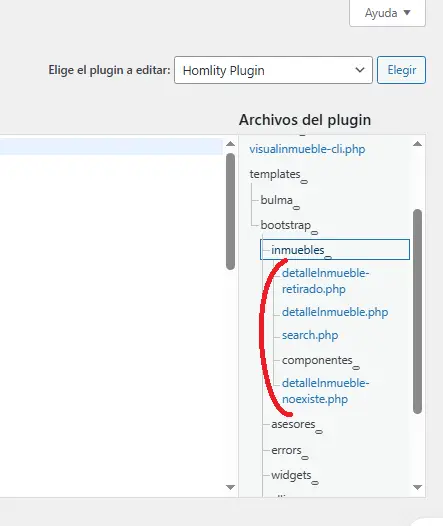This screenshot has width=443, height=526.
Task: Click the Elegir button
Action: click(401, 70)
